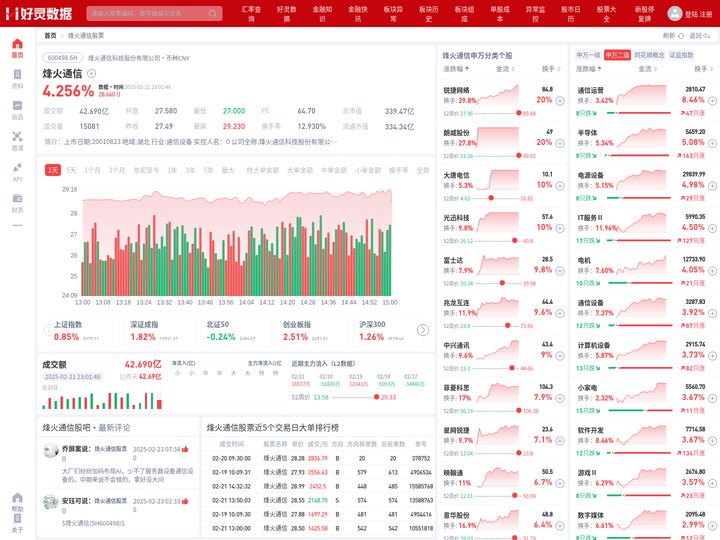Viewport: 720px width, 540px height.
Task: Click the plus icon for 光迅科技
Action: [560, 228]
